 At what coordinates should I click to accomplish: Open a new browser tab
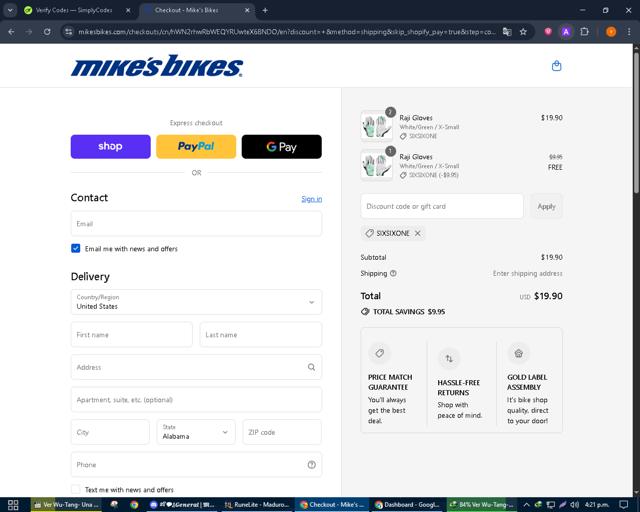coord(265,10)
